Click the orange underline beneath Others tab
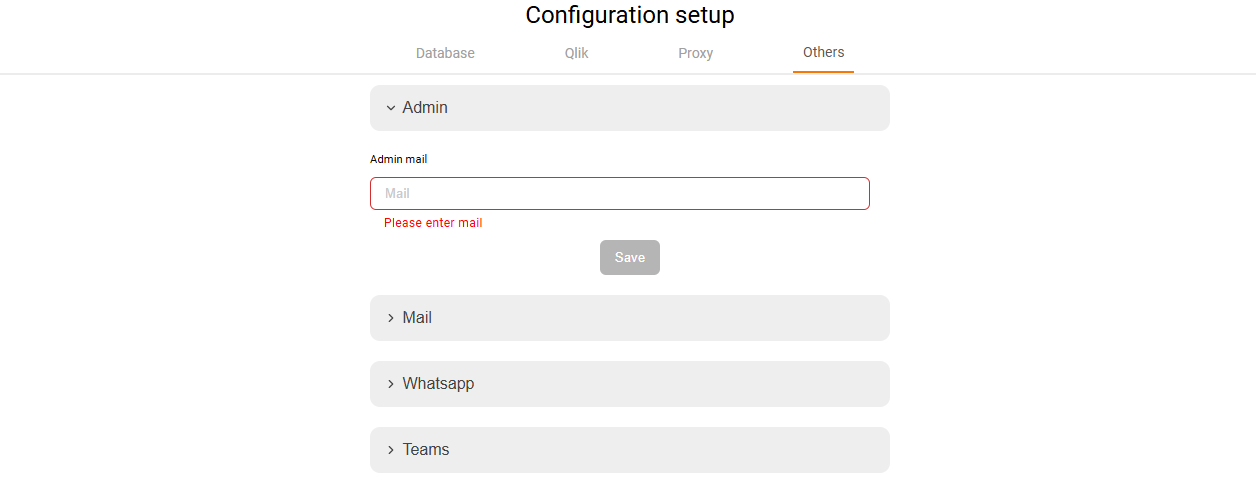Image resolution: width=1256 pixels, height=489 pixels. pyautogui.click(x=823, y=72)
